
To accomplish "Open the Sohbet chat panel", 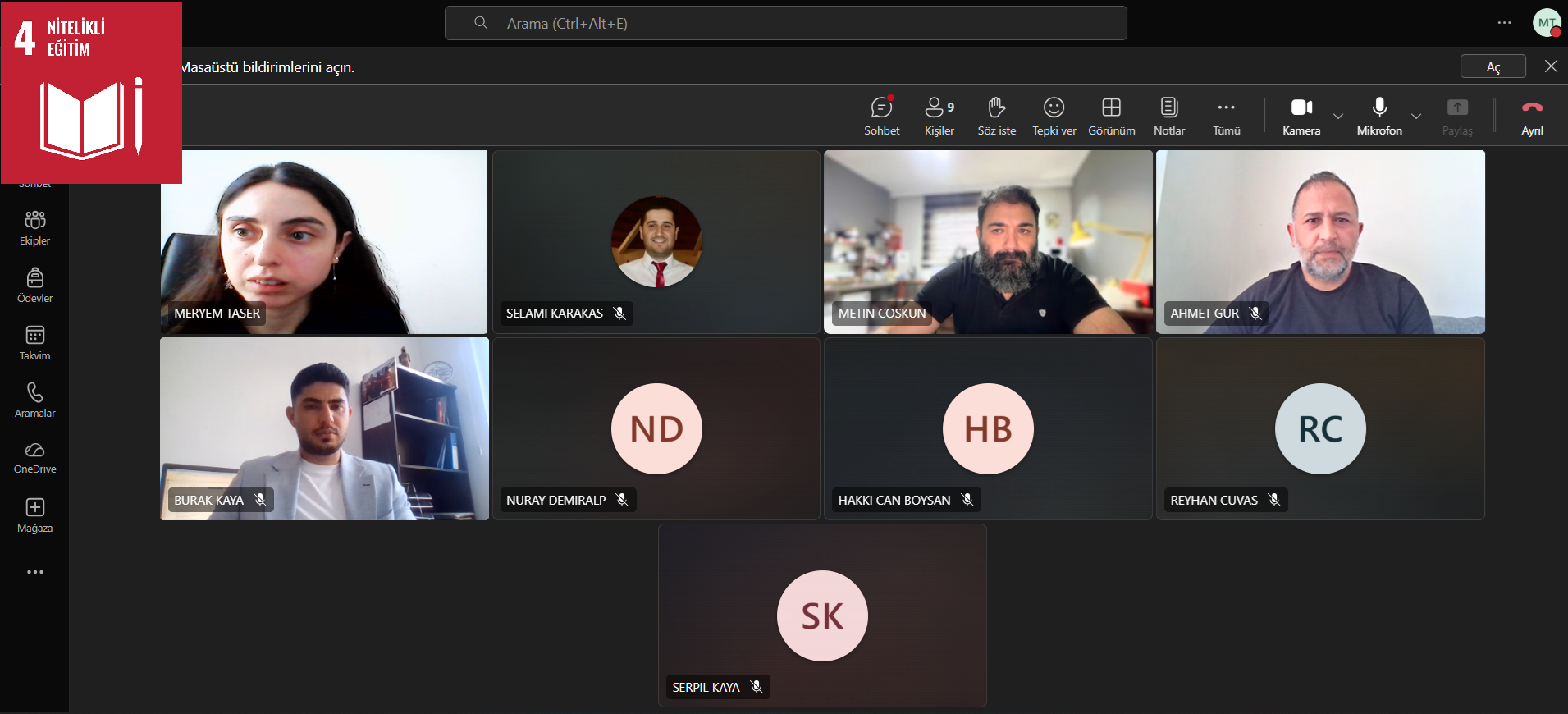I will point(881,116).
